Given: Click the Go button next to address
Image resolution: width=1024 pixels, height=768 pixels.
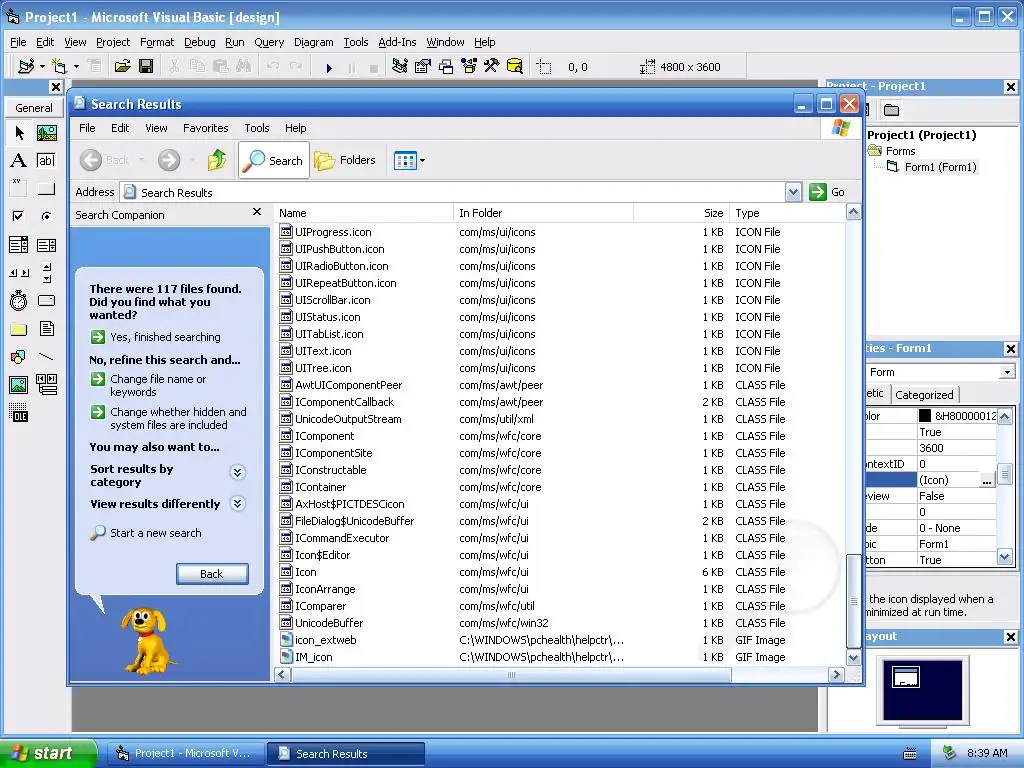Looking at the screenshot, I should click(x=827, y=192).
